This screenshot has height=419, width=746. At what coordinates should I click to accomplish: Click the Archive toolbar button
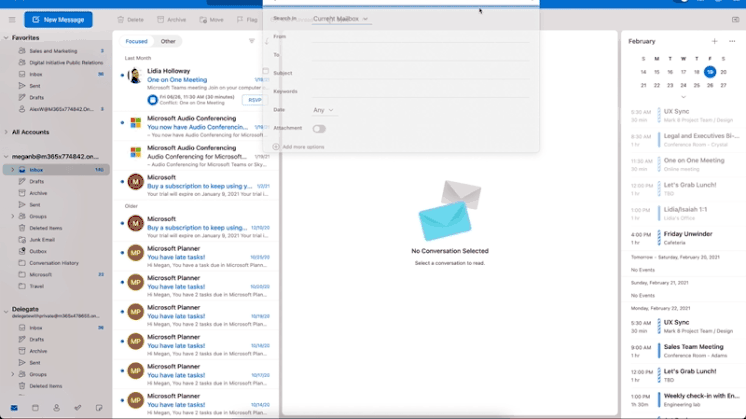pyautogui.click(x=172, y=19)
